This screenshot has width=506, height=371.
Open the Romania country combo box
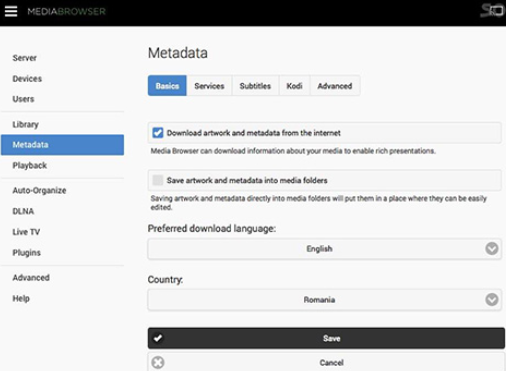(324, 300)
